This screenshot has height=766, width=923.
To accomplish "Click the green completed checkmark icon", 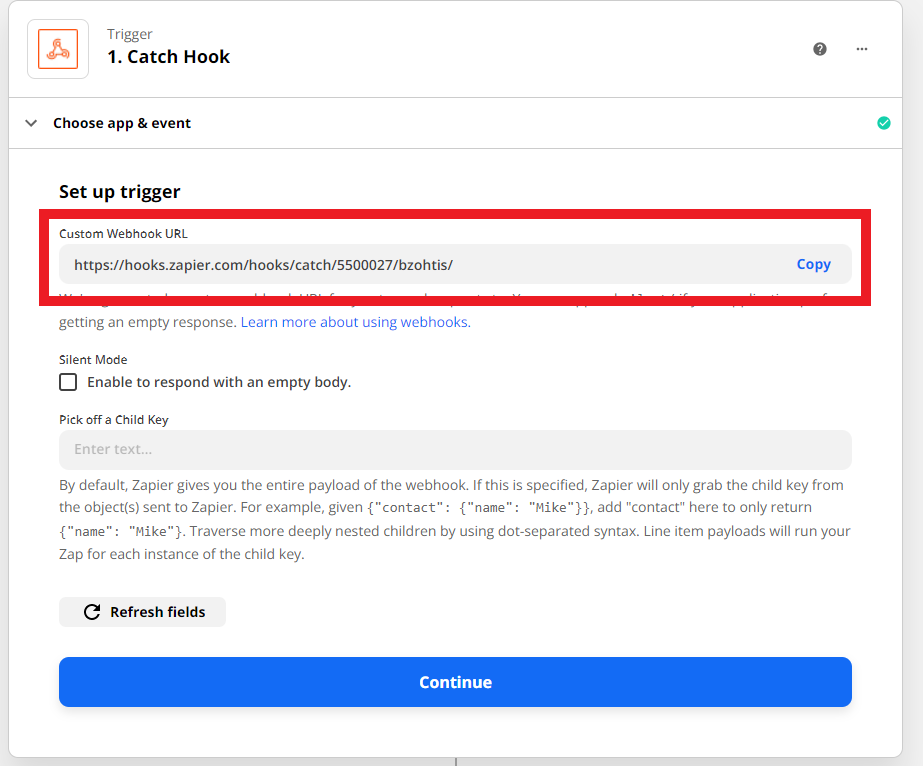I will 884,123.
